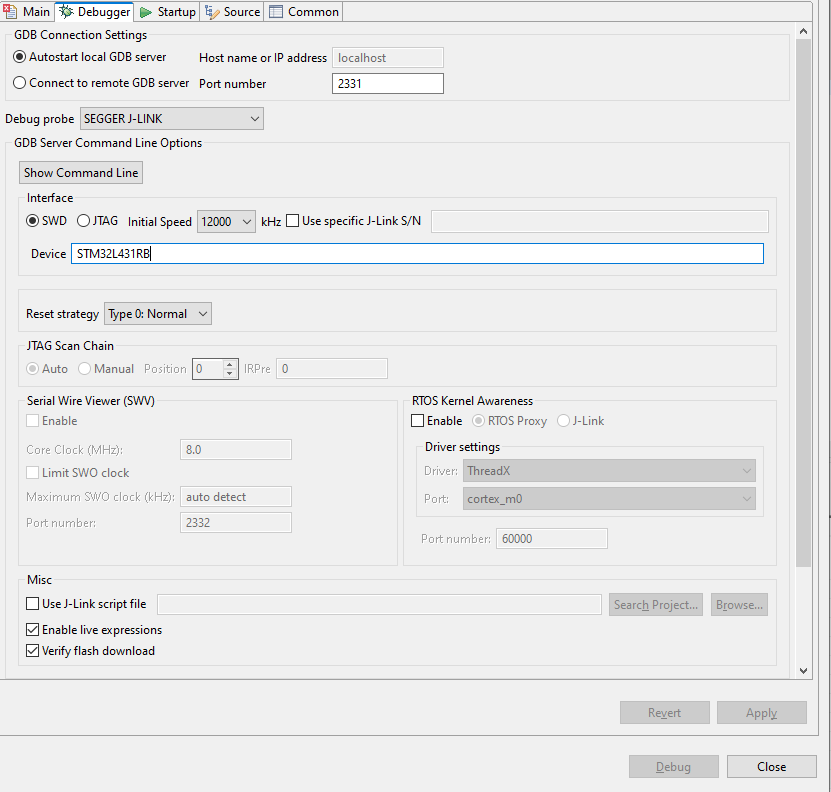Screen dimensions: 831x792
Task: Enable RTOS Kernel Awareness
Action: (417, 421)
